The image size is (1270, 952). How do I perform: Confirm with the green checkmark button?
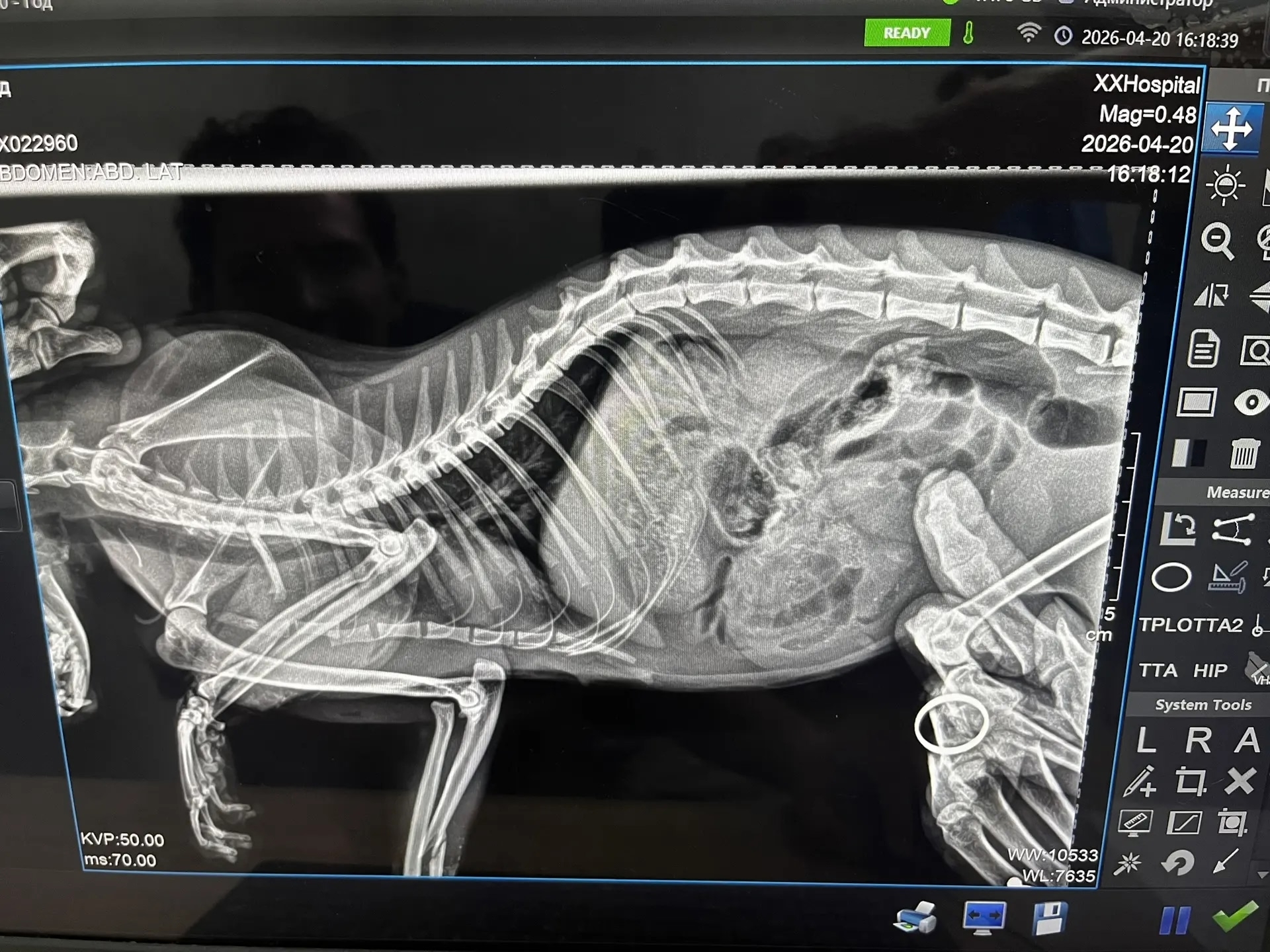pos(1235,917)
